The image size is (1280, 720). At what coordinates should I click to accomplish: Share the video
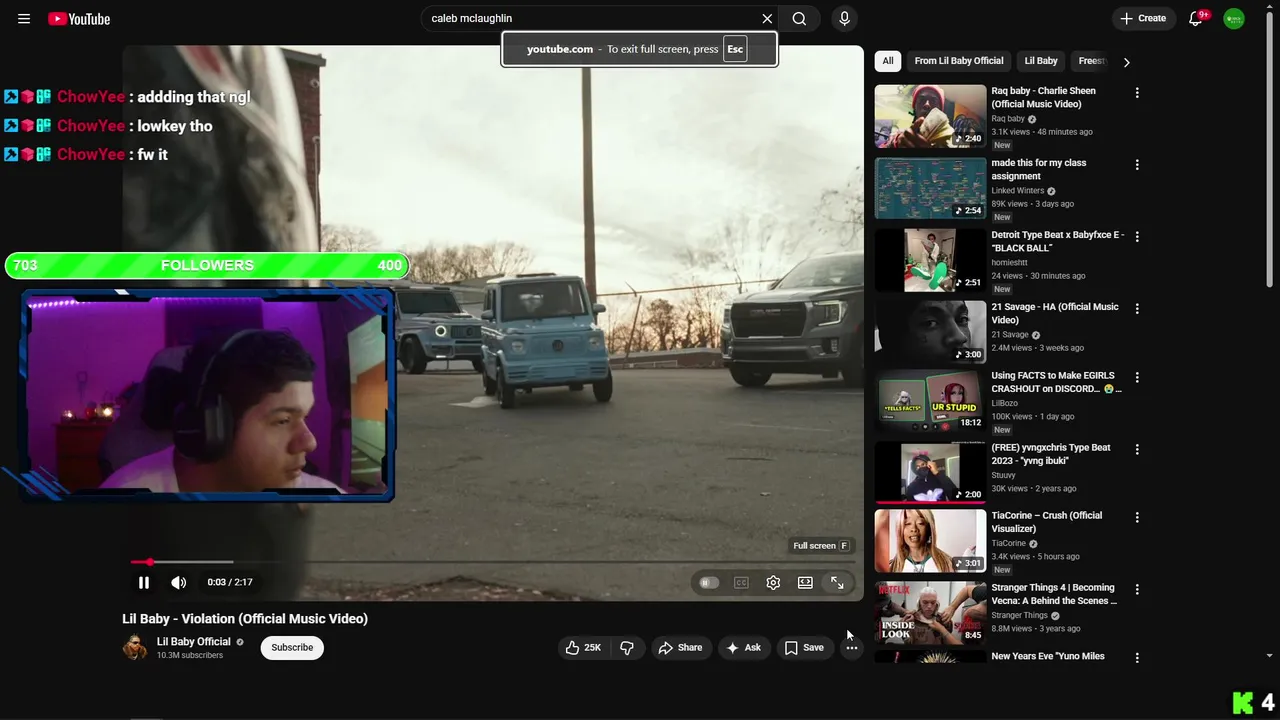tap(680, 648)
